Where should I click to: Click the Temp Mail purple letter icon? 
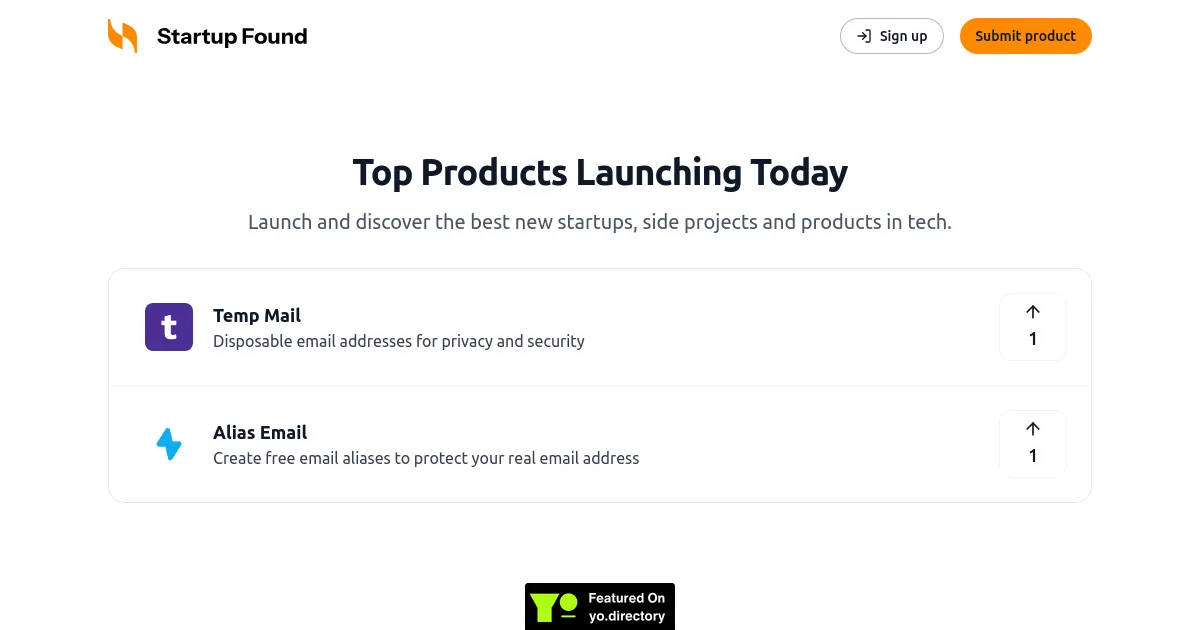[x=169, y=327]
